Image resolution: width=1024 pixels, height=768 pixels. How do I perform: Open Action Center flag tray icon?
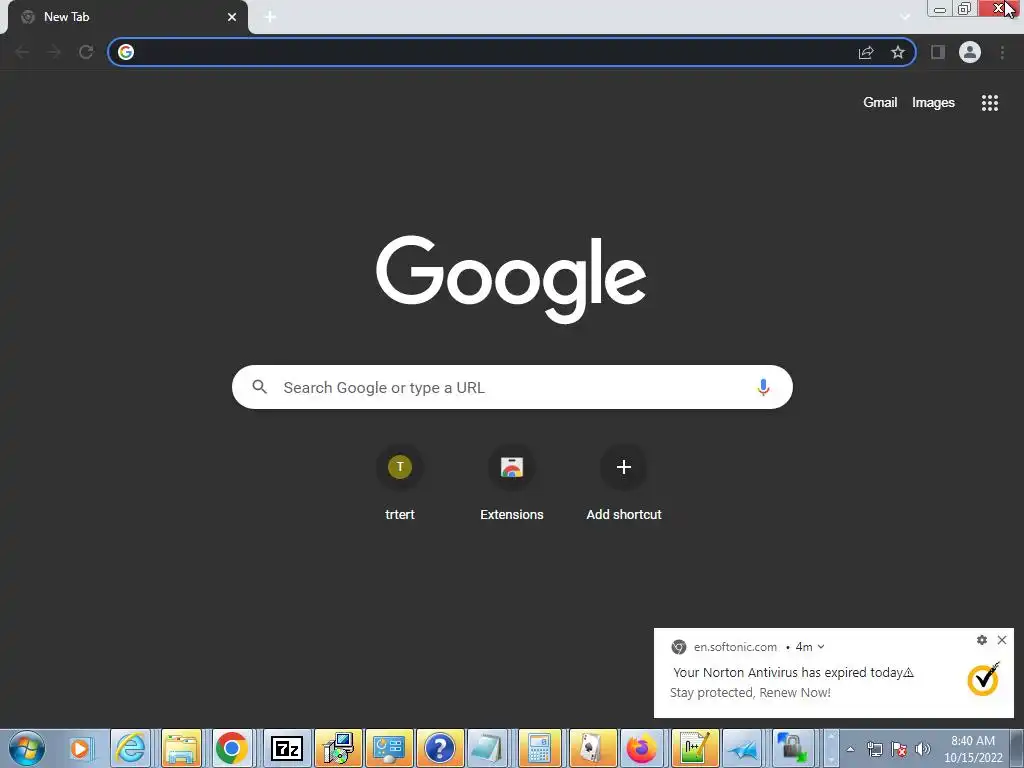[x=899, y=749]
